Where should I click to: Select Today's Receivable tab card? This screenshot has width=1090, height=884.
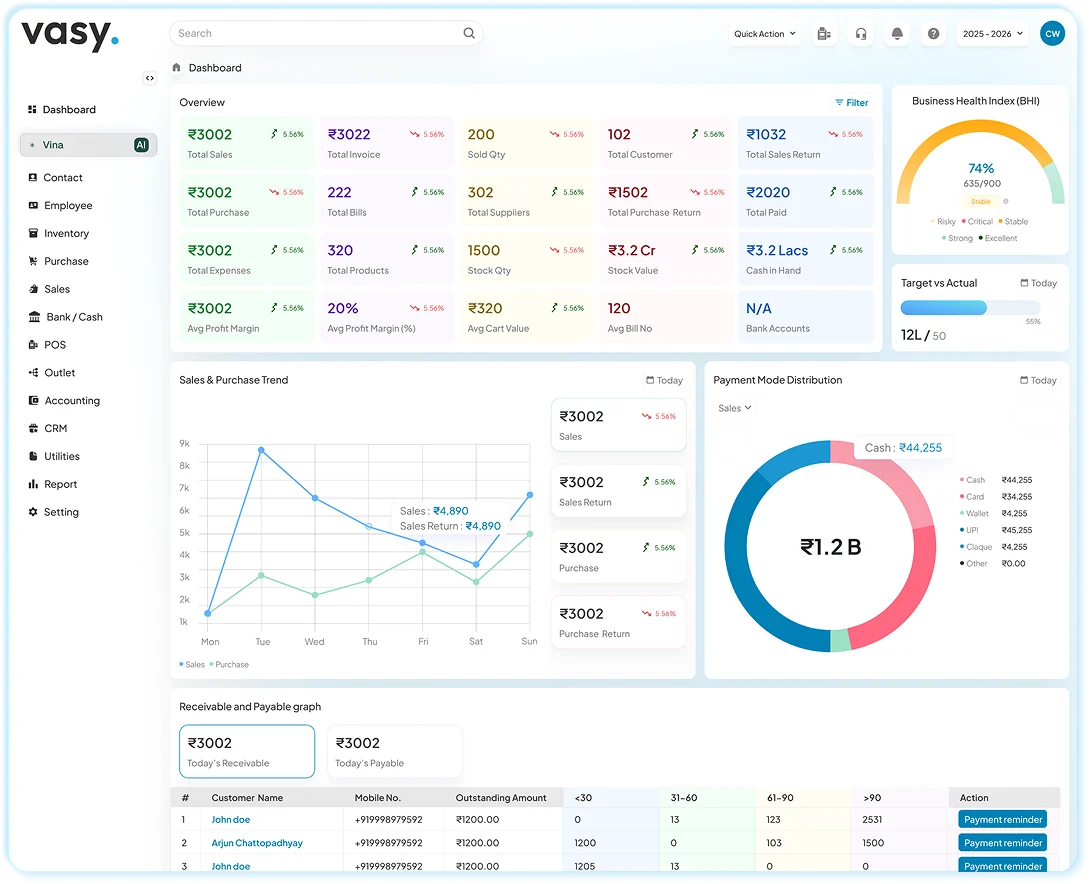pos(247,751)
